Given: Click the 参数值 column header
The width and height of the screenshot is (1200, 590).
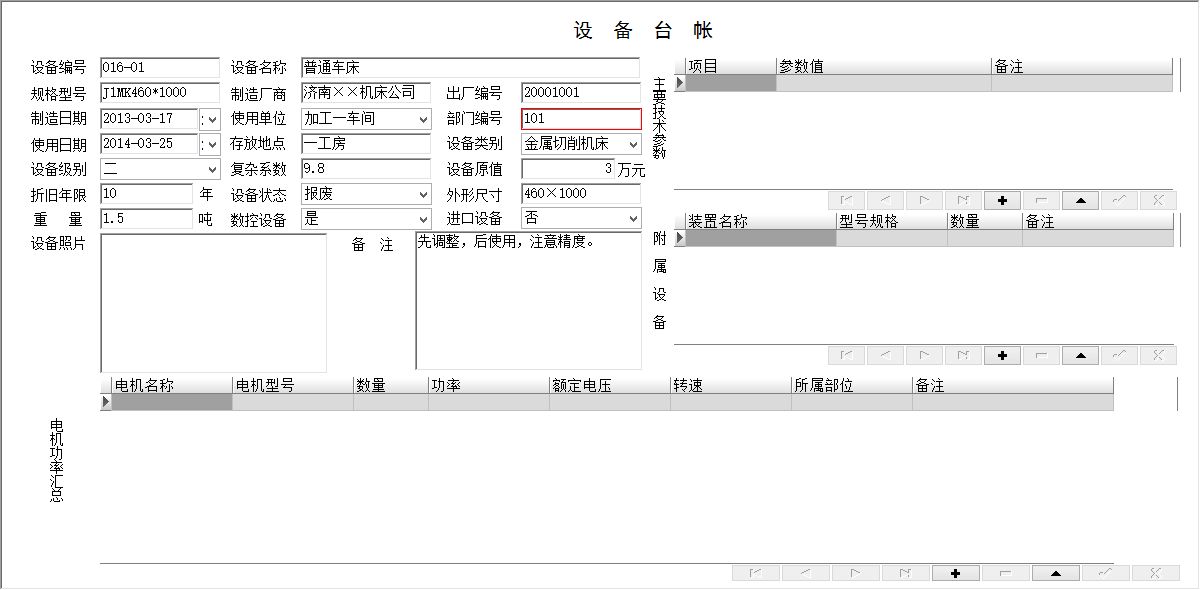Looking at the screenshot, I should coord(884,67).
